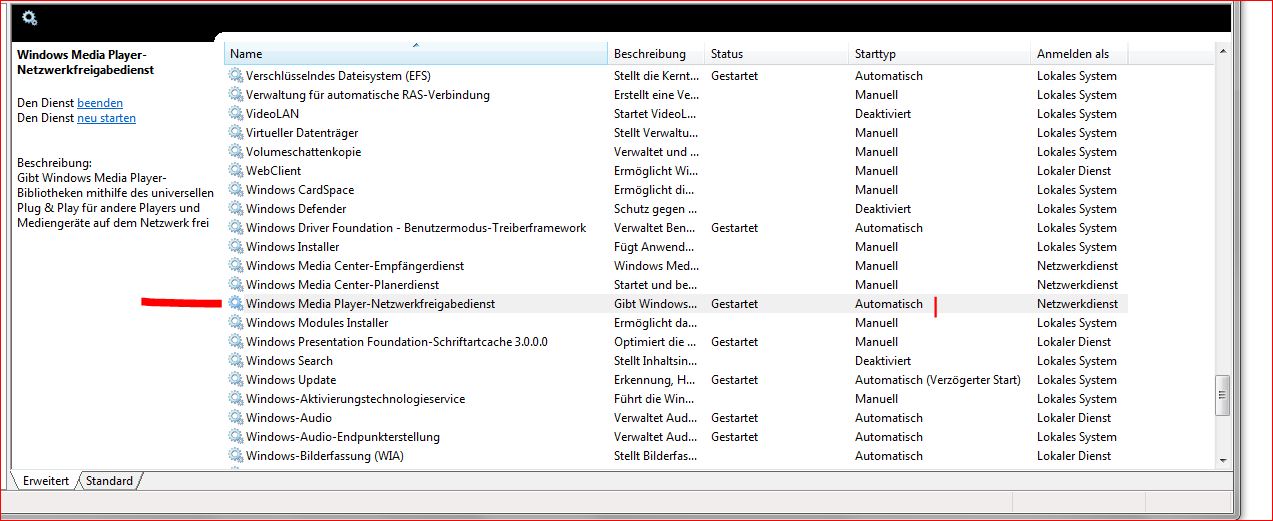Sort by the Name column header
Screen dimensions: 1273x521
point(416,54)
